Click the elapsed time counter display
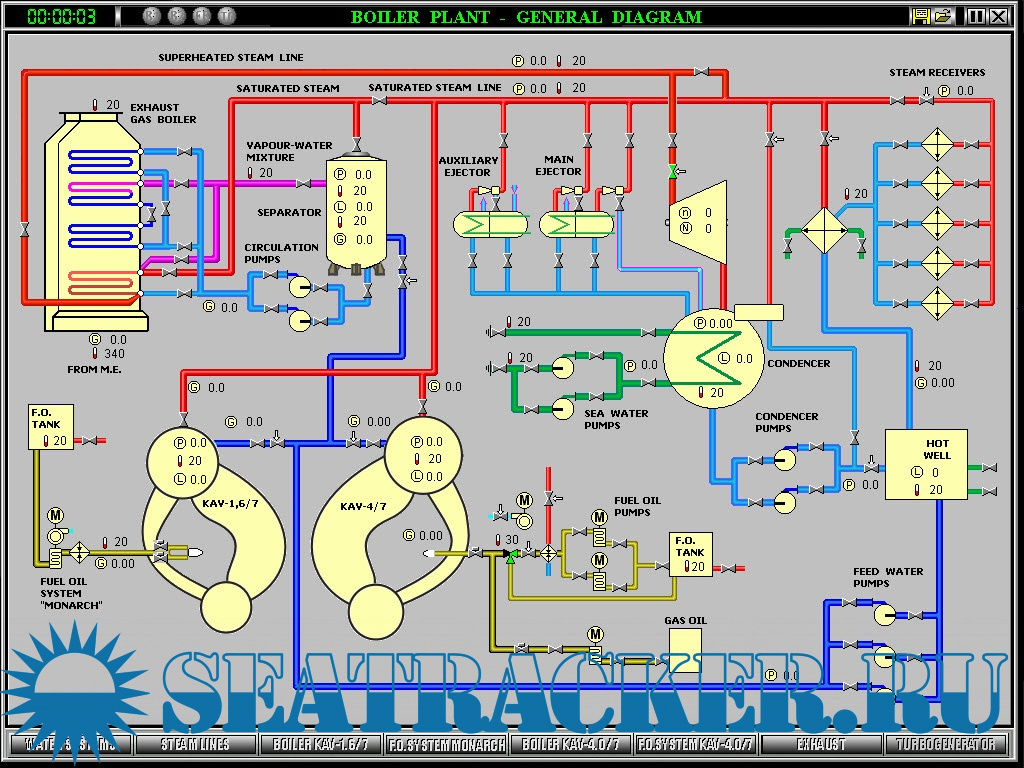This screenshot has height=768, width=1024. [x=62, y=16]
